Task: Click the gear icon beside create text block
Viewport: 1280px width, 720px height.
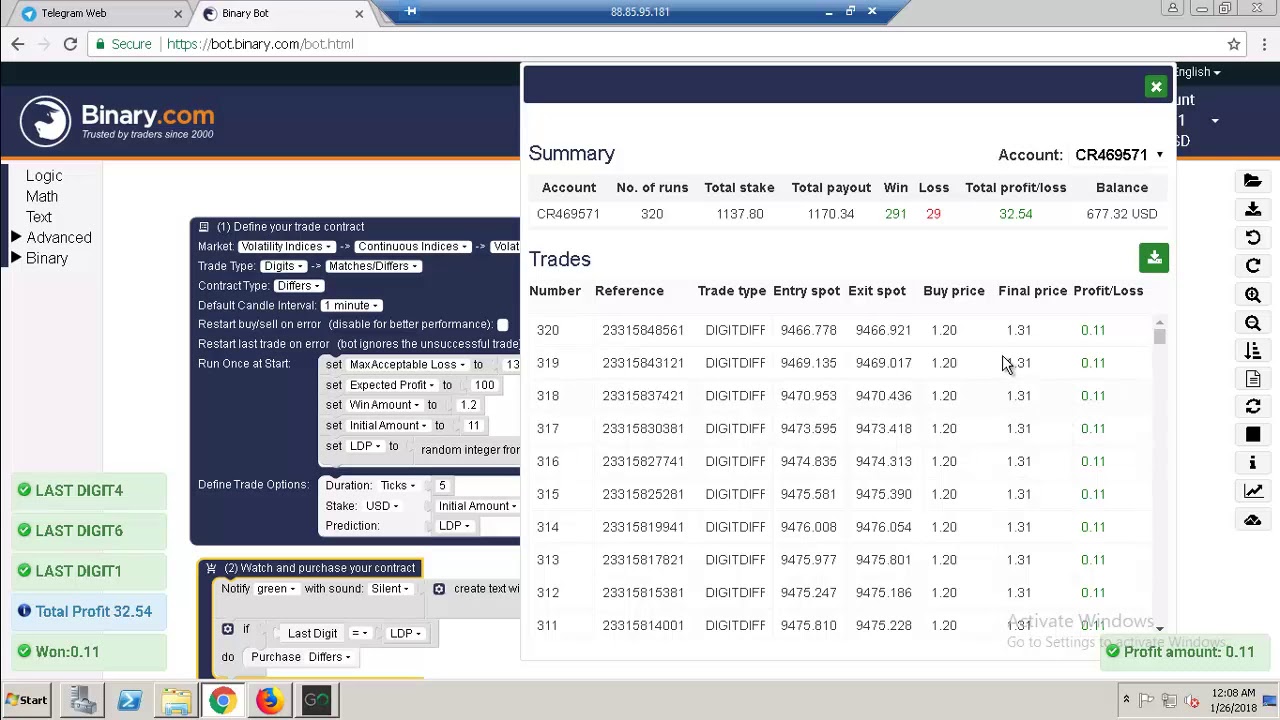Action: 439,588
